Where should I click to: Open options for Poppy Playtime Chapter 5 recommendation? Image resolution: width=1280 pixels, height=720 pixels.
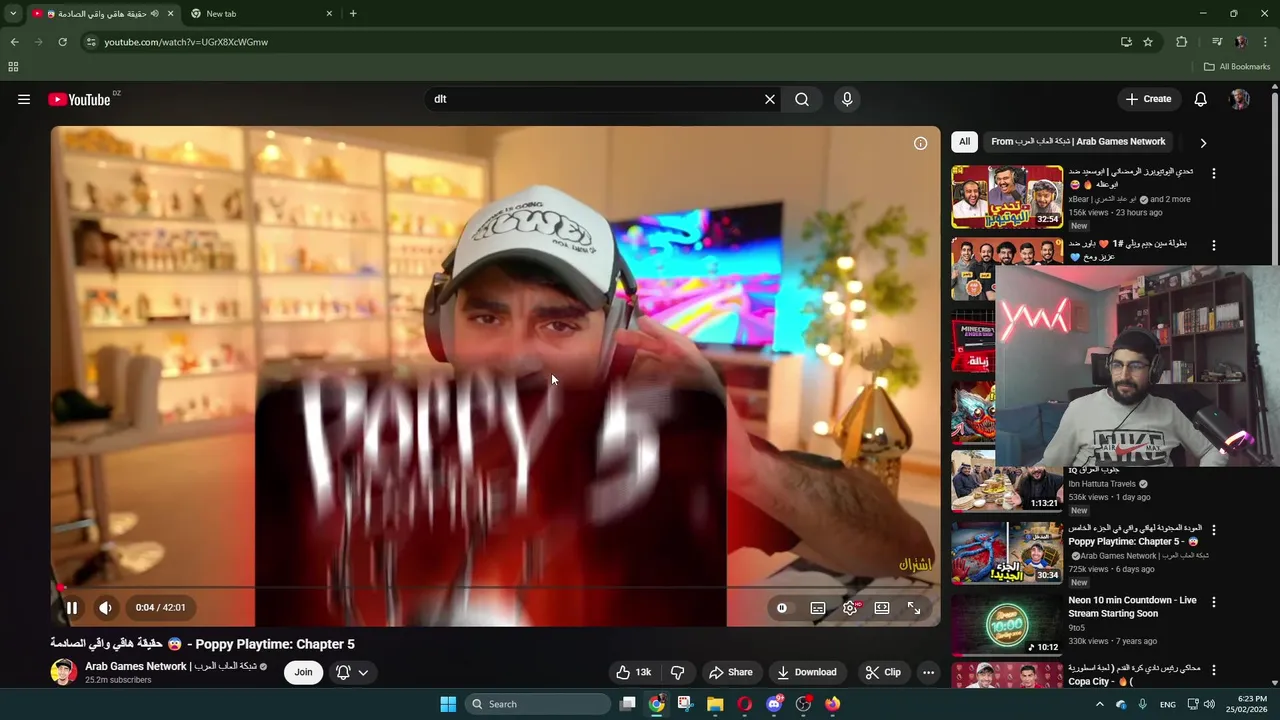click(x=1214, y=529)
